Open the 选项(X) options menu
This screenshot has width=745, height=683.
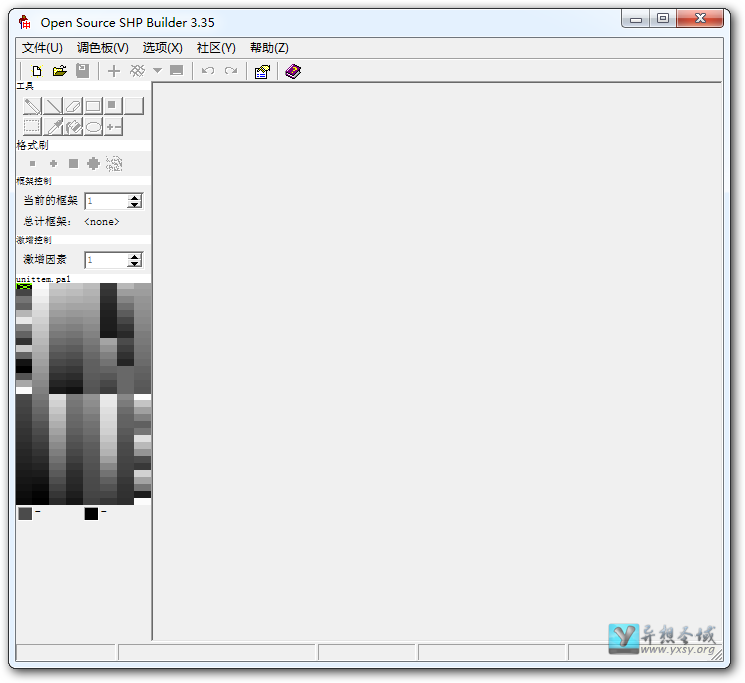tap(162, 48)
